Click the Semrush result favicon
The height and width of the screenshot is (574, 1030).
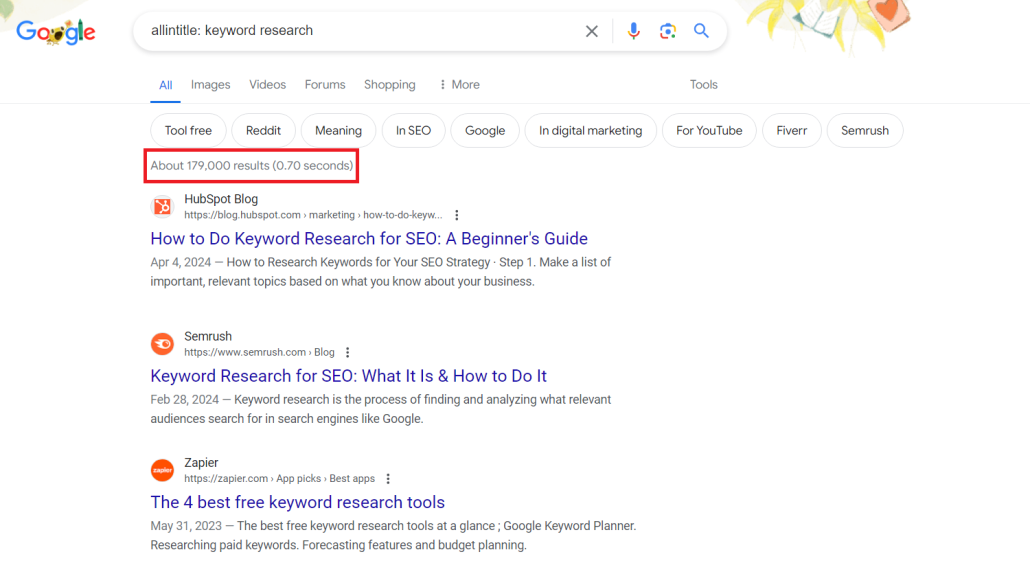[x=162, y=343]
